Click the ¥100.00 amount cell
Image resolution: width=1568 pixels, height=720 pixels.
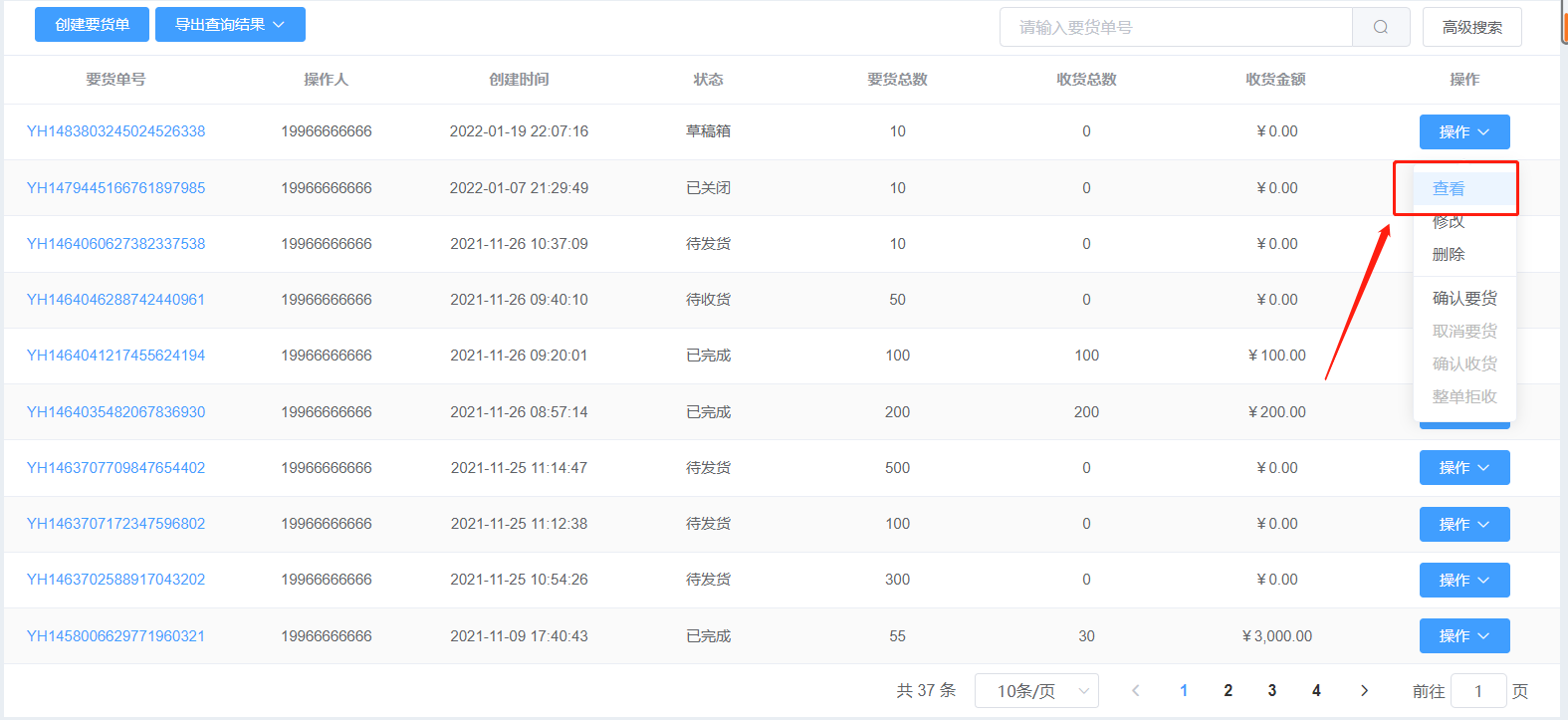coord(1277,356)
